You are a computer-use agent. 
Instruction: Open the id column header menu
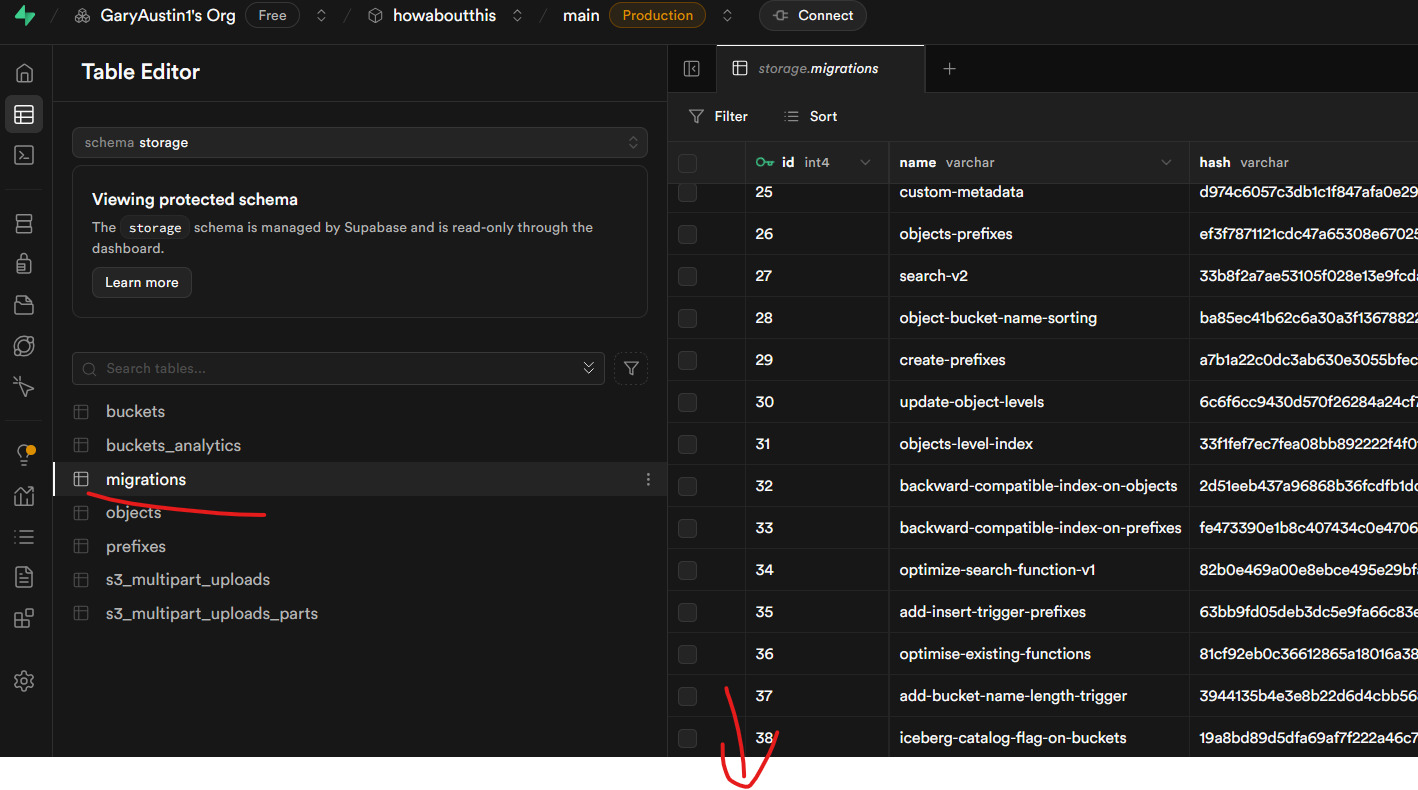(x=865, y=163)
